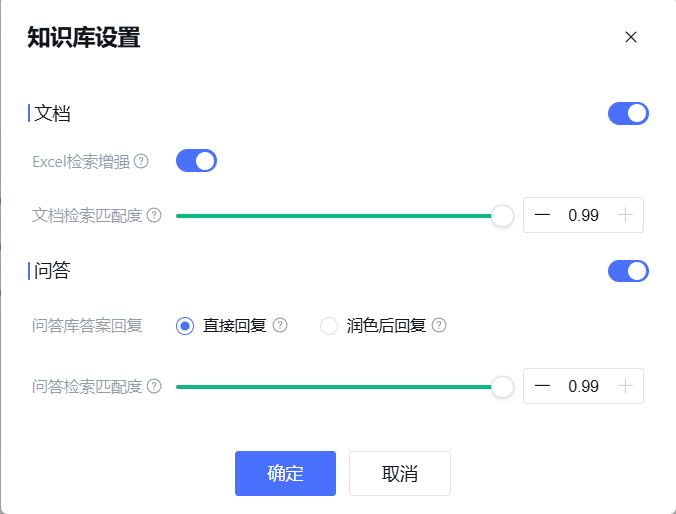Click help icon beside 文档检索匹配度
This screenshot has width=676, height=514.
(x=154, y=215)
